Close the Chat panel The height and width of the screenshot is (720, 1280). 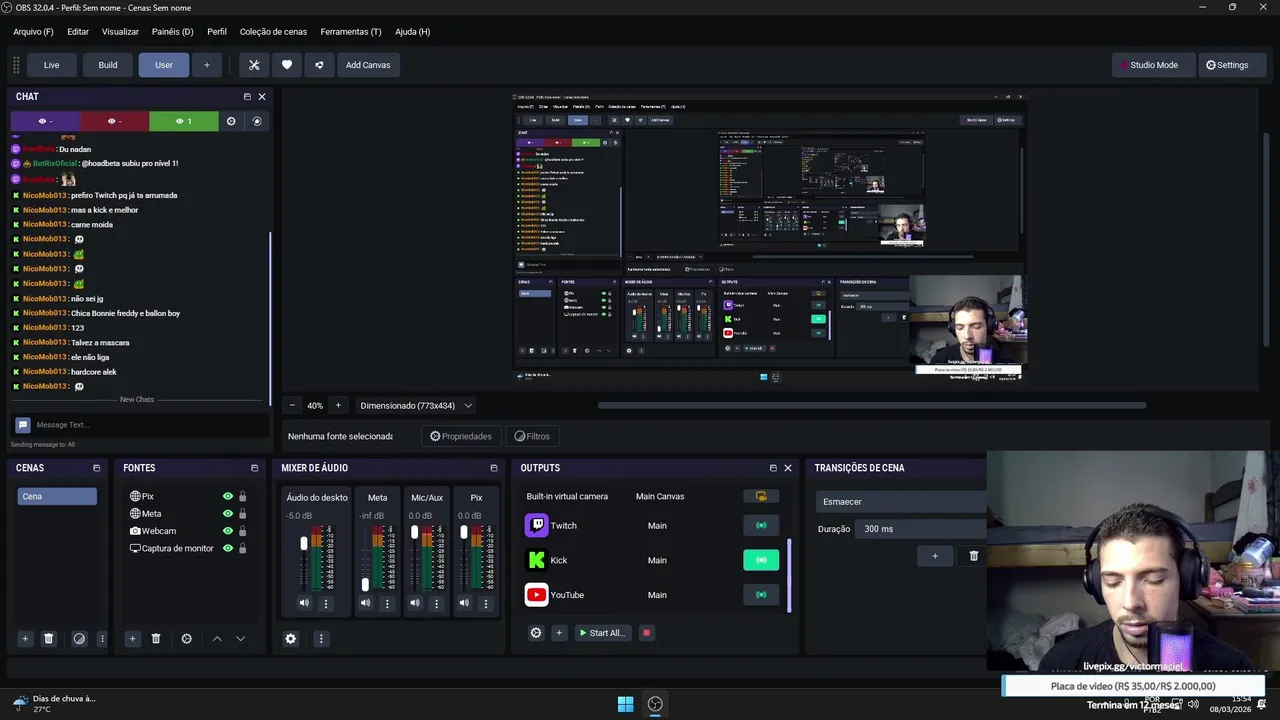(x=262, y=97)
